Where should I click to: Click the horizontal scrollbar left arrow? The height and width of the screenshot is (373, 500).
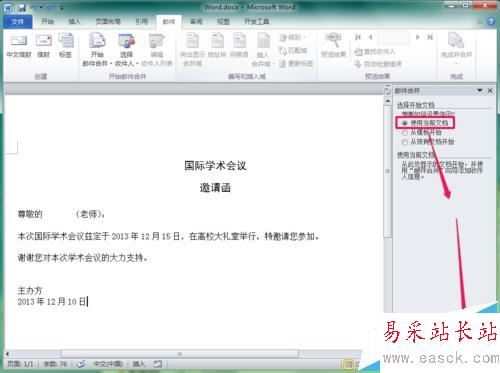click(x=8, y=354)
